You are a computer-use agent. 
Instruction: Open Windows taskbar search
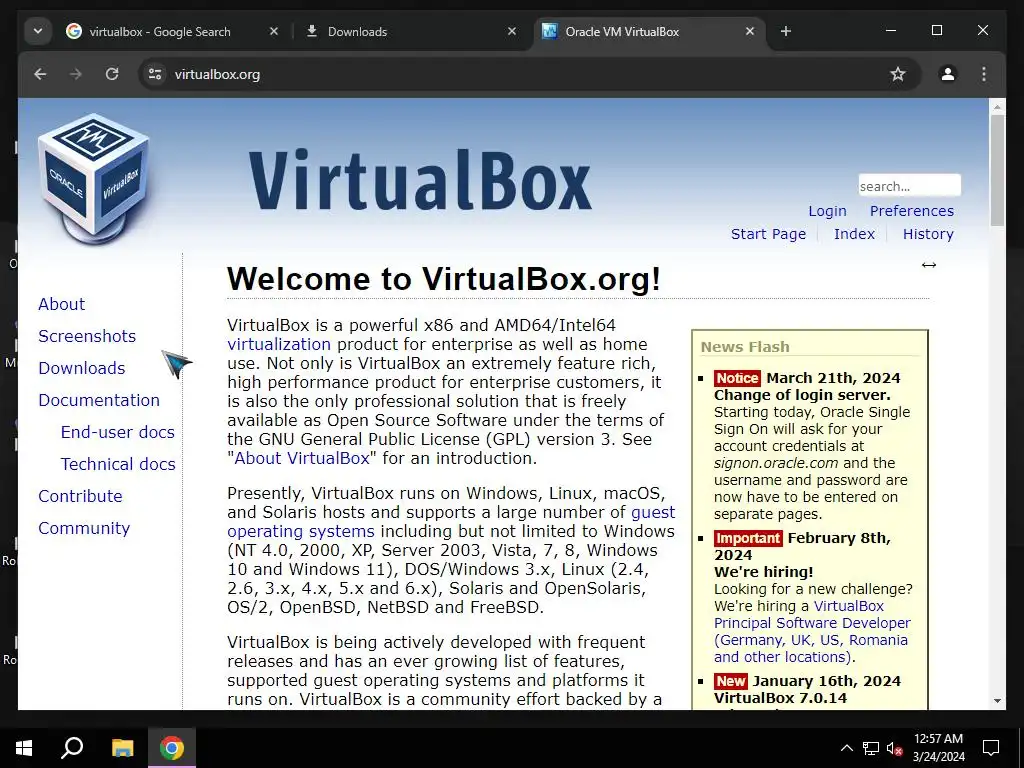(x=72, y=748)
